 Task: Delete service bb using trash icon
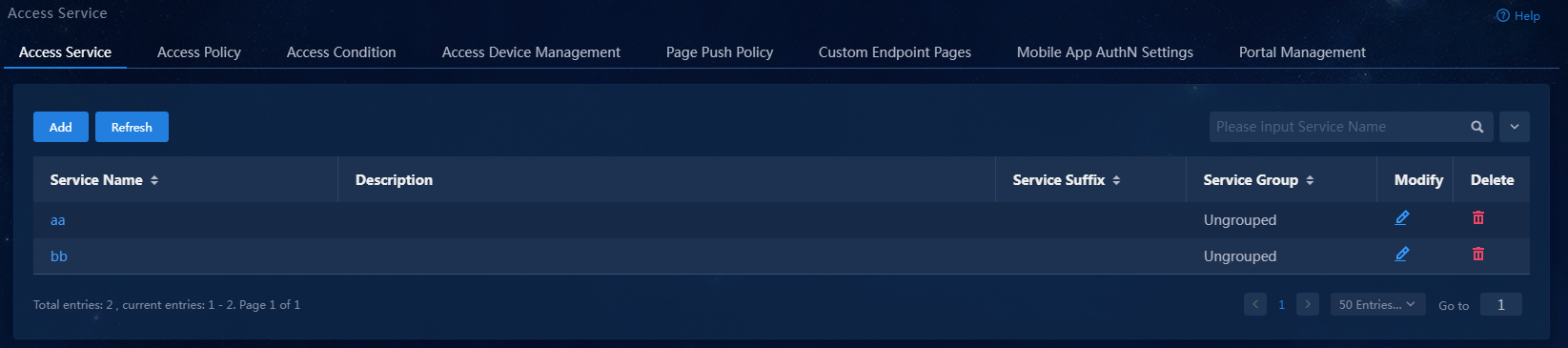[1477, 255]
